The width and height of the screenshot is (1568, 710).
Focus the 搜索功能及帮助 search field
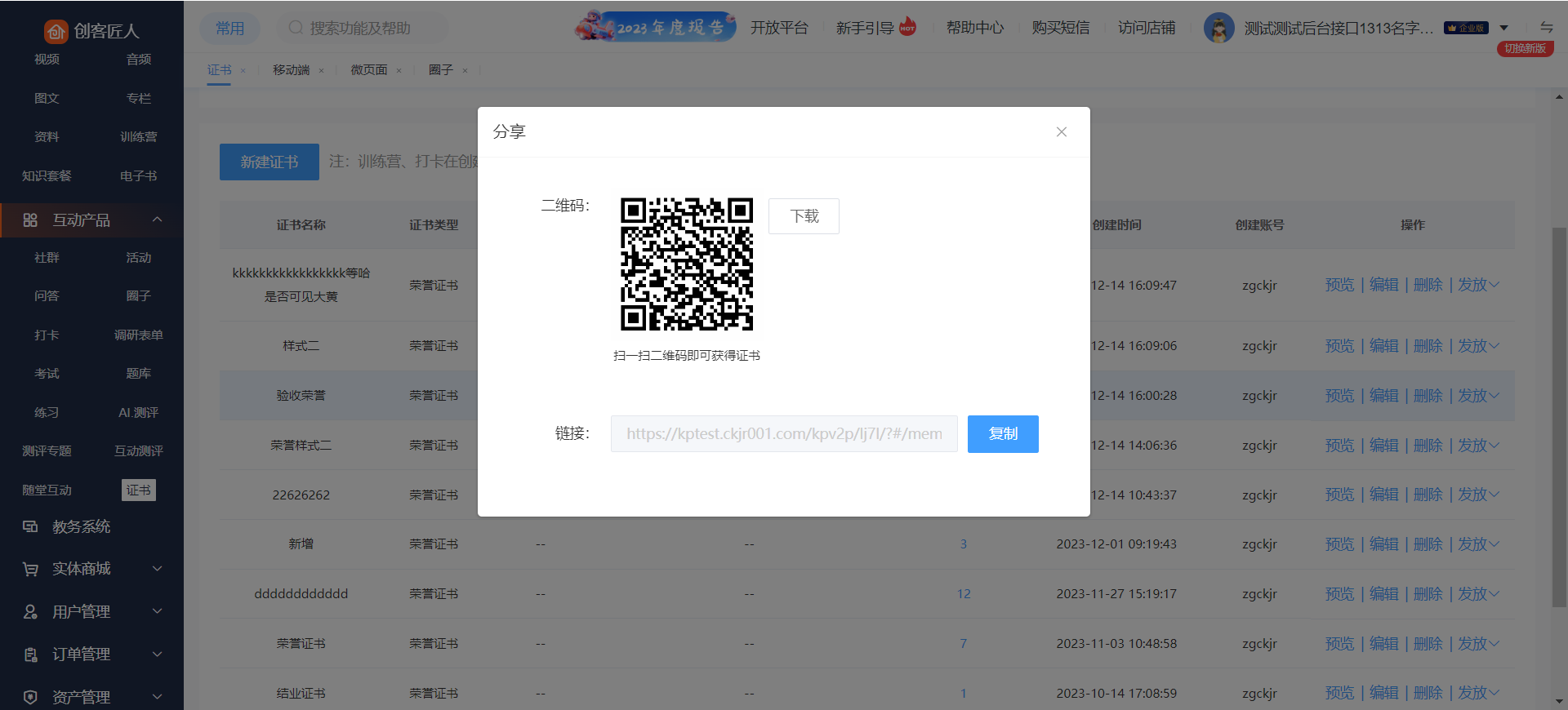pos(363,29)
